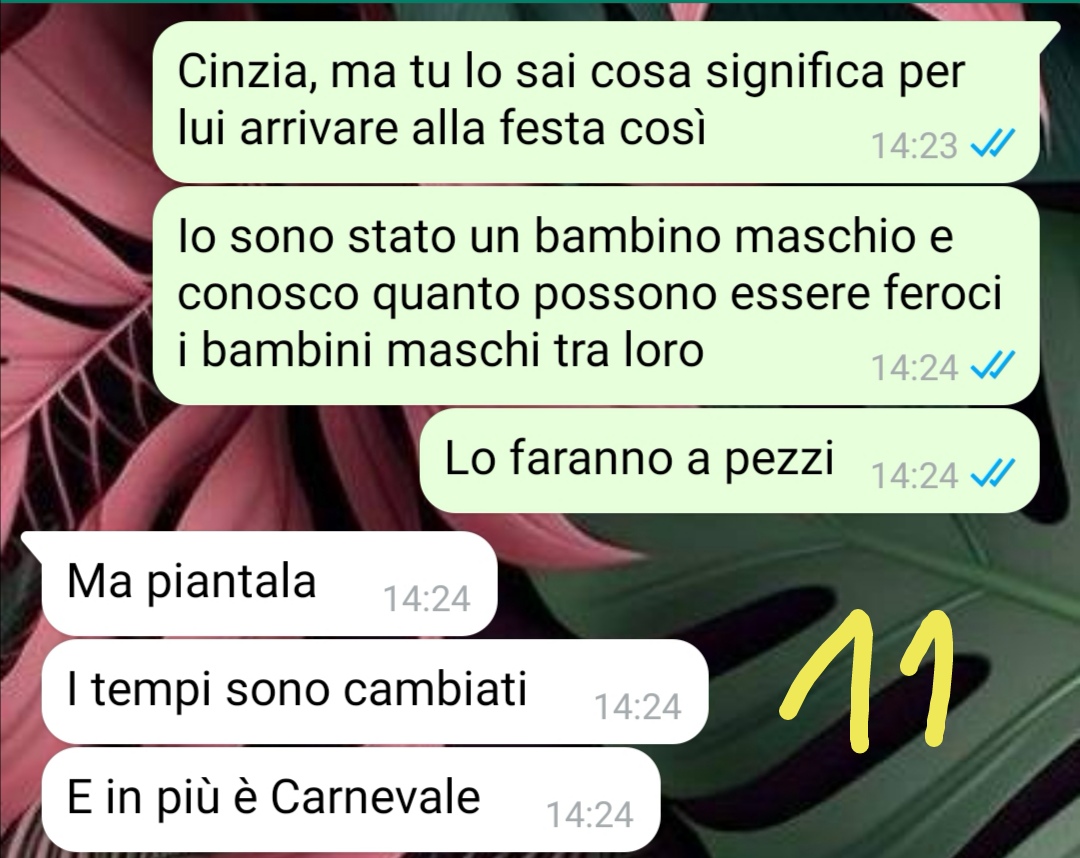Image resolution: width=1080 pixels, height=858 pixels.
Task: Tap the double-check icon on the 'feroci' message
Action: coord(992,366)
